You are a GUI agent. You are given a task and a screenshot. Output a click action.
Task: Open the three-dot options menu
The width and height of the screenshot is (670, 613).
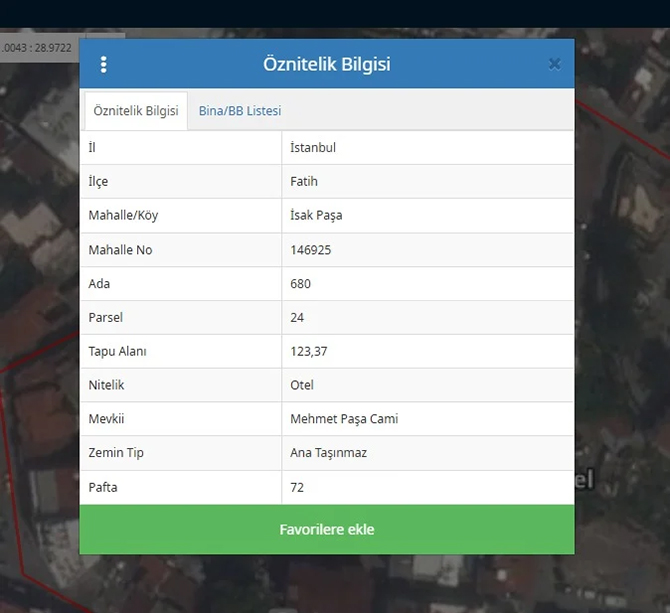(103, 65)
